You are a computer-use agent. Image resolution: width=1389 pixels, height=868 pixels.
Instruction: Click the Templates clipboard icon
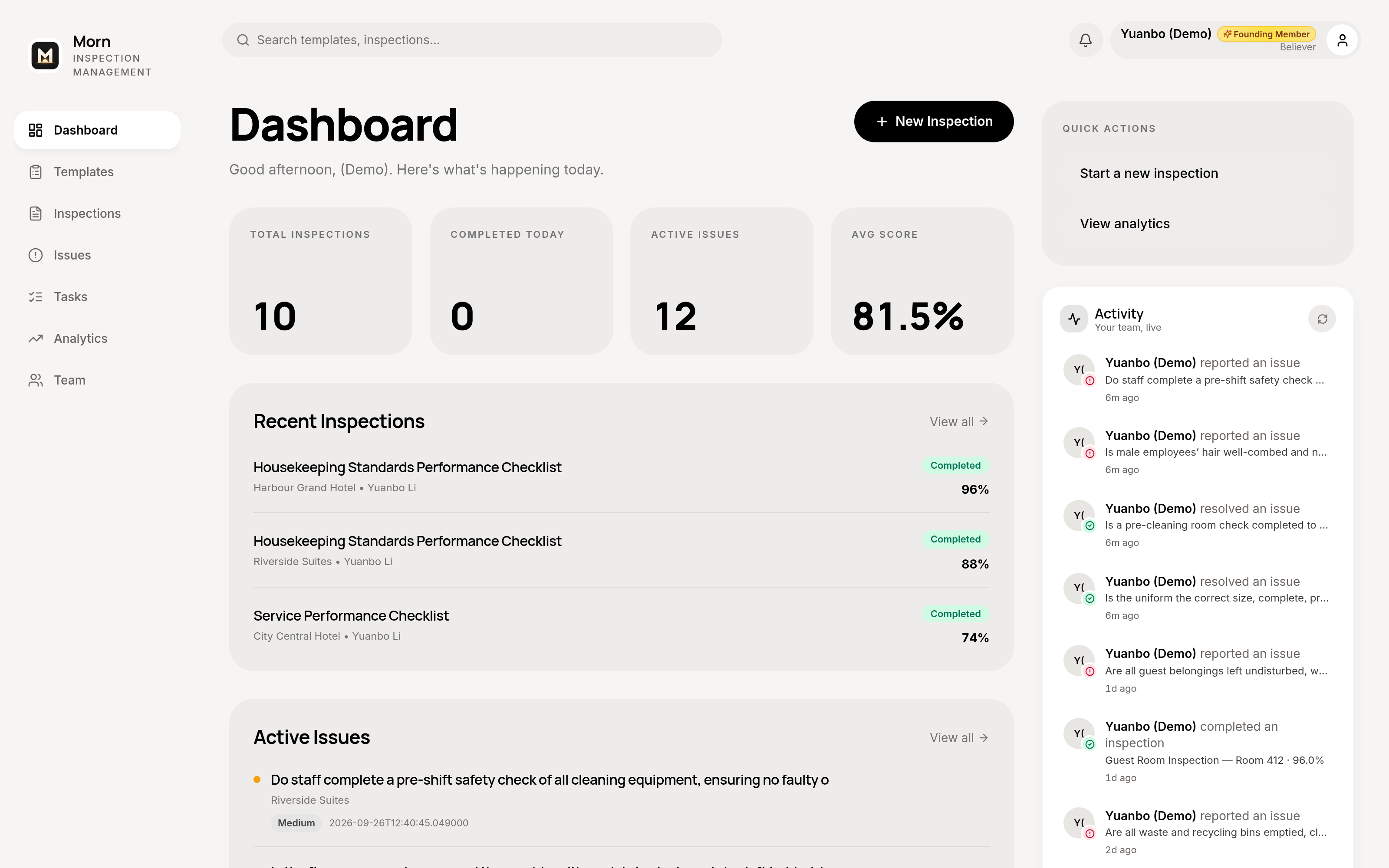tap(36, 172)
